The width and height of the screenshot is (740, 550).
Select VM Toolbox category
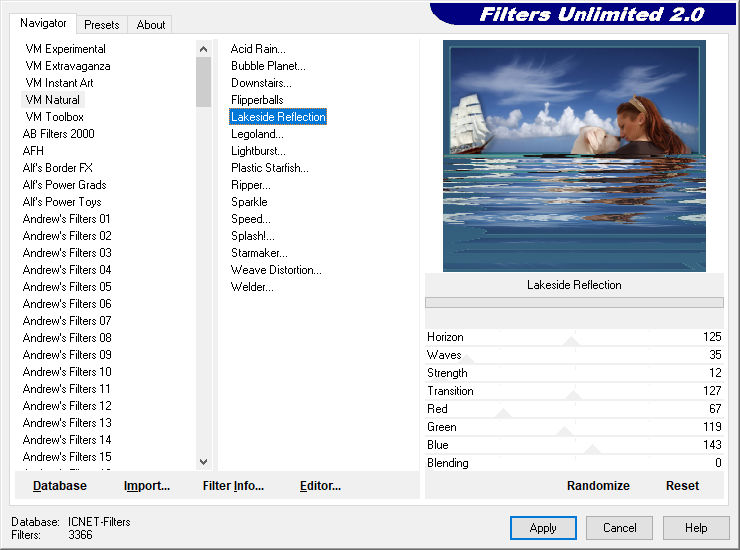point(55,117)
